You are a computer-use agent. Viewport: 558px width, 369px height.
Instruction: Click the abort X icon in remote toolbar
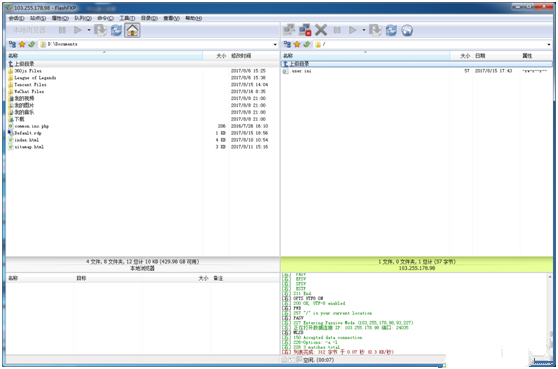(x=321, y=30)
